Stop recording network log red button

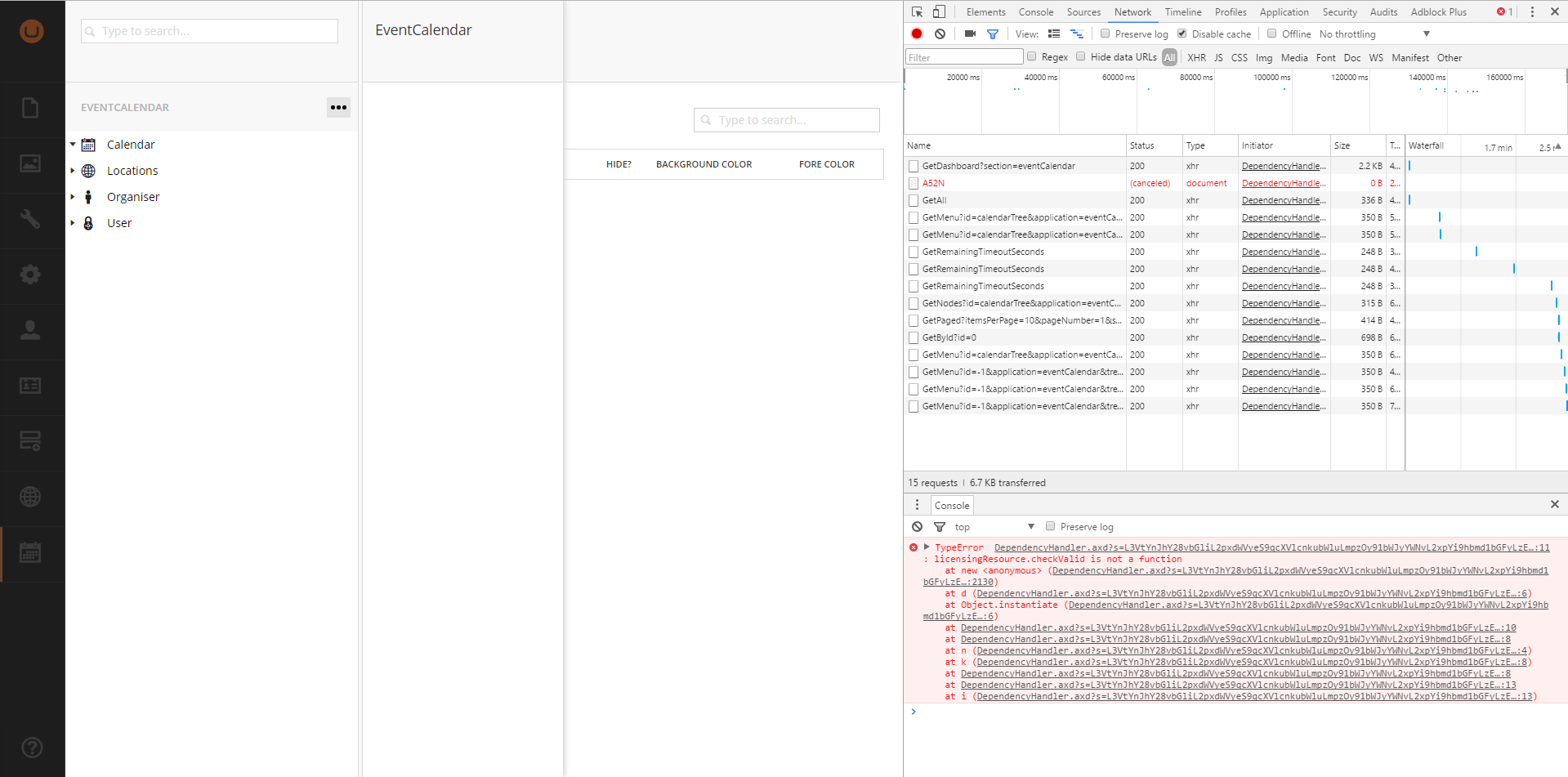pyautogui.click(x=917, y=33)
